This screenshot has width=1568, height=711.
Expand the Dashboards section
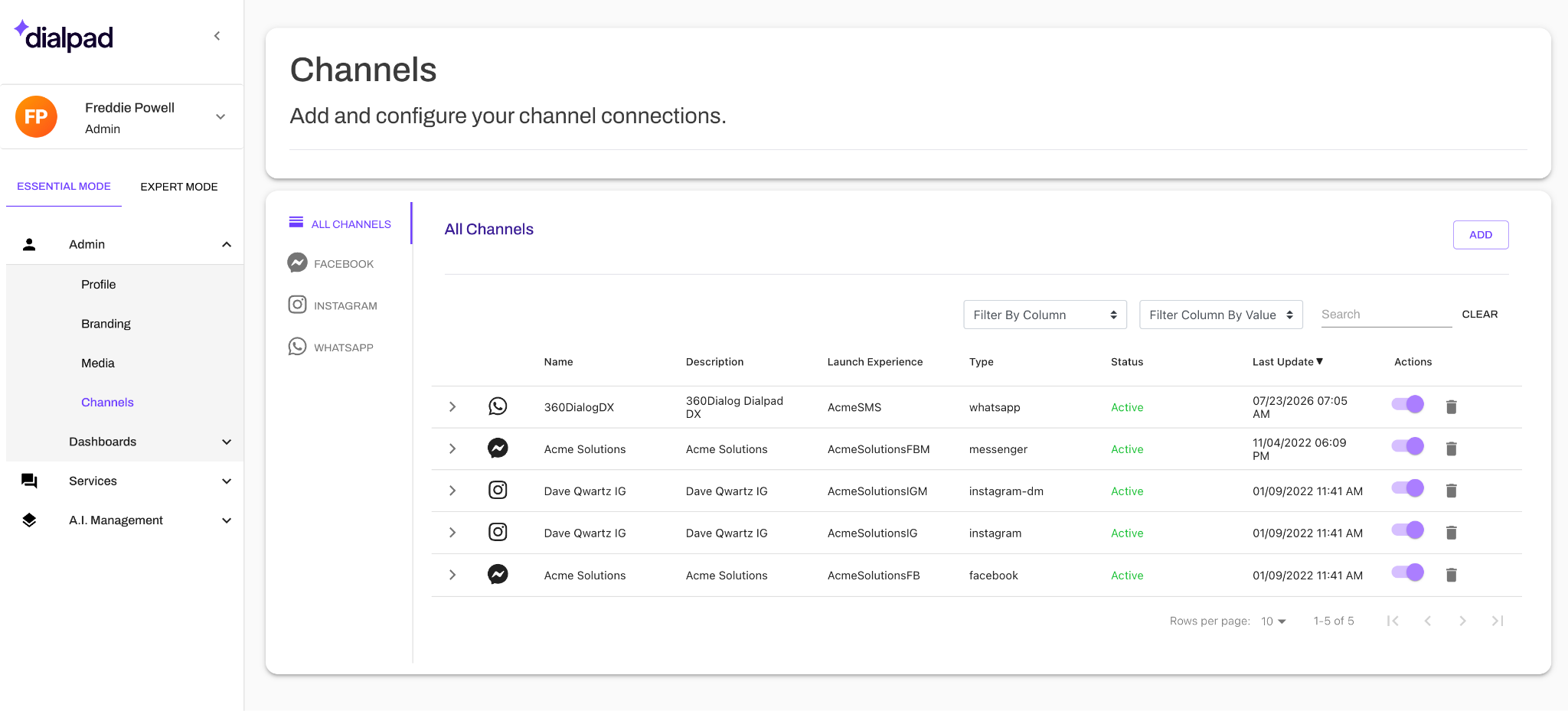pos(227,442)
